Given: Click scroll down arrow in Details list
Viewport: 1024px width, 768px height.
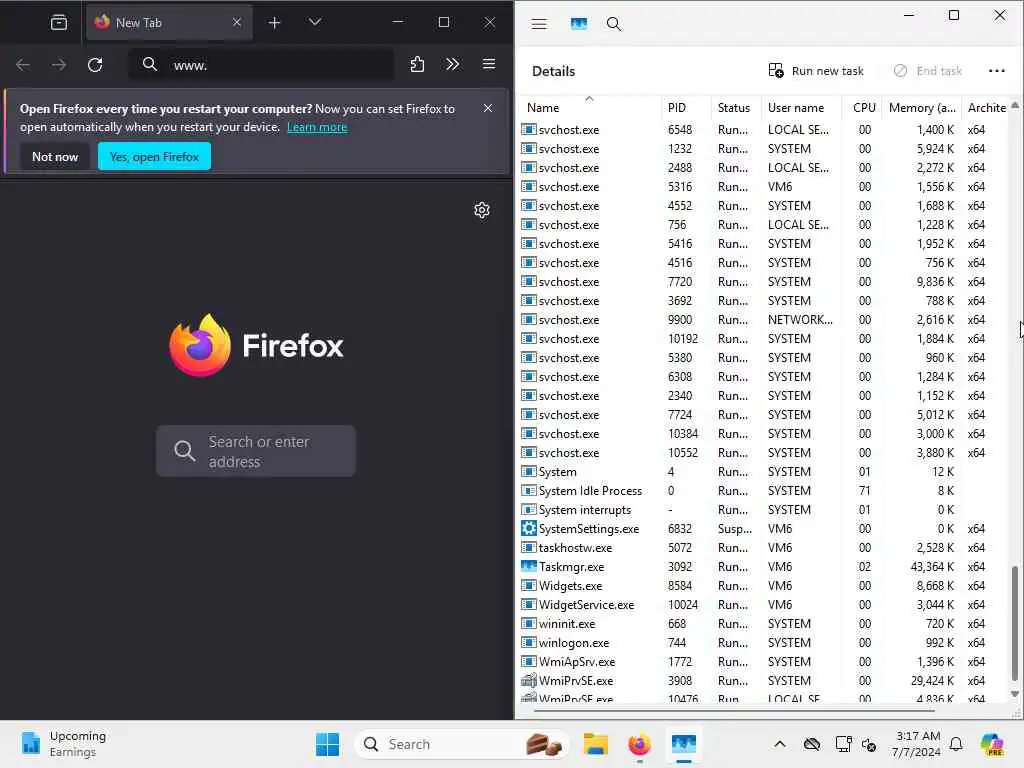Looking at the screenshot, I should pos(1014,694).
